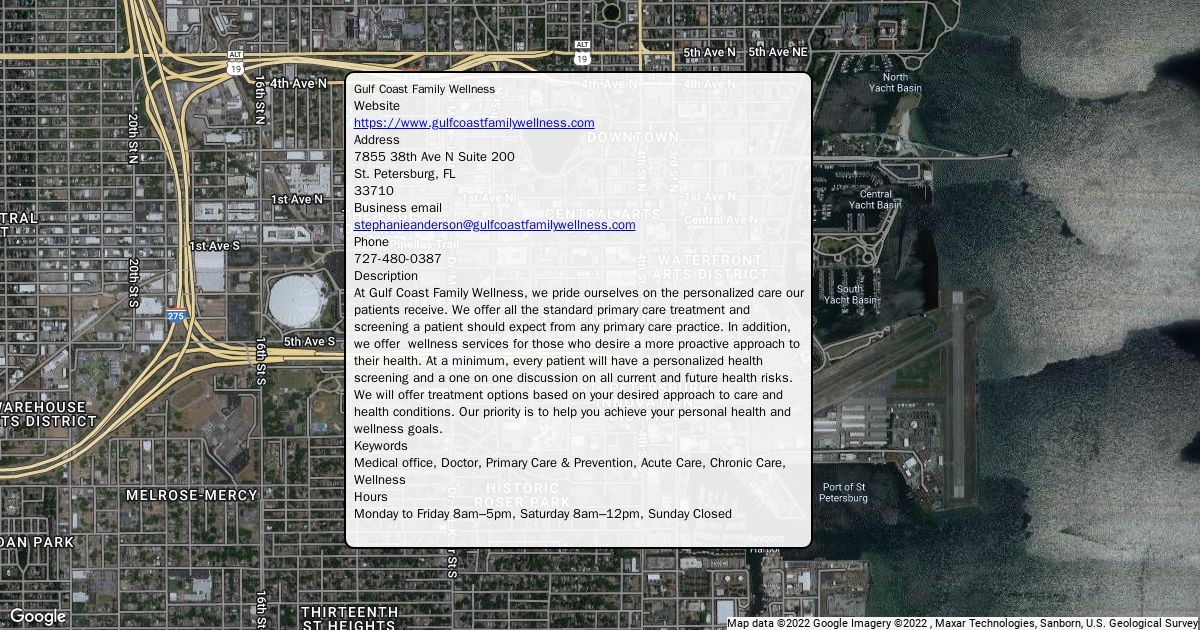Click the Description heading in the info card
This screenshot has height=630, width=1200.
coord(386,276)
